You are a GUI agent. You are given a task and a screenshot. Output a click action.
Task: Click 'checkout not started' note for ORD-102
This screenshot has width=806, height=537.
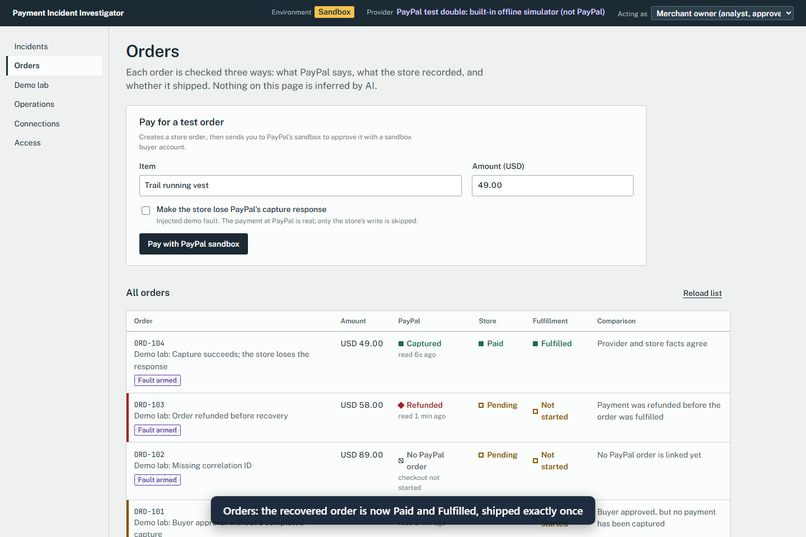click(x=418, y=483)
